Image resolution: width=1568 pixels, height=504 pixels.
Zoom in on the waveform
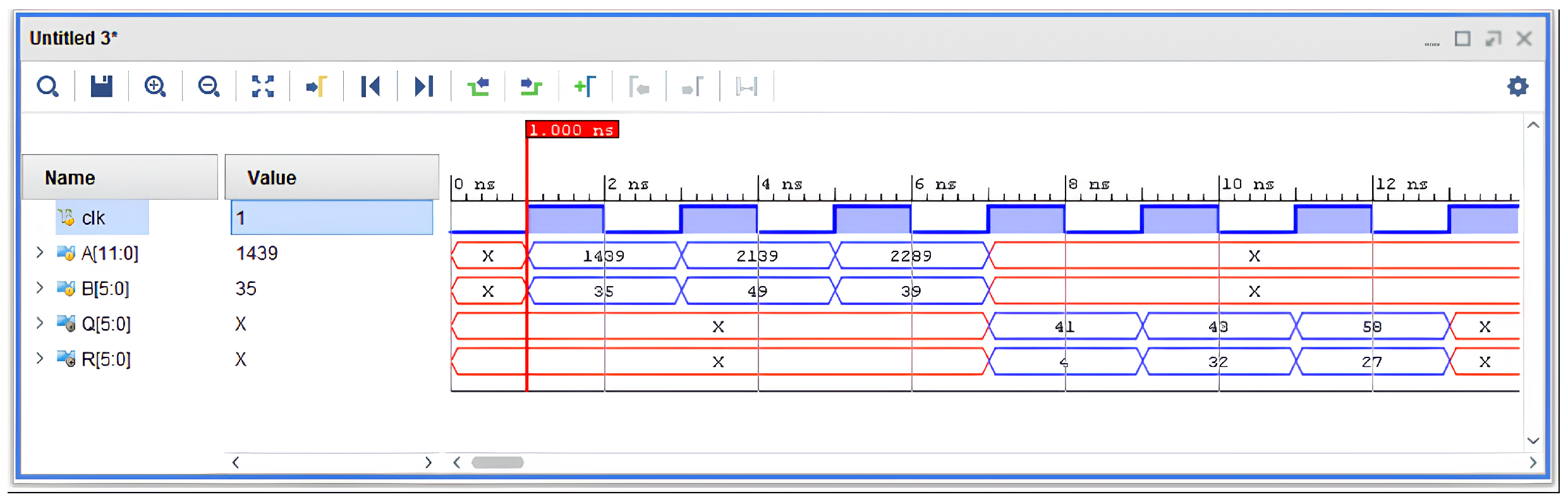(x=155, y=87)
